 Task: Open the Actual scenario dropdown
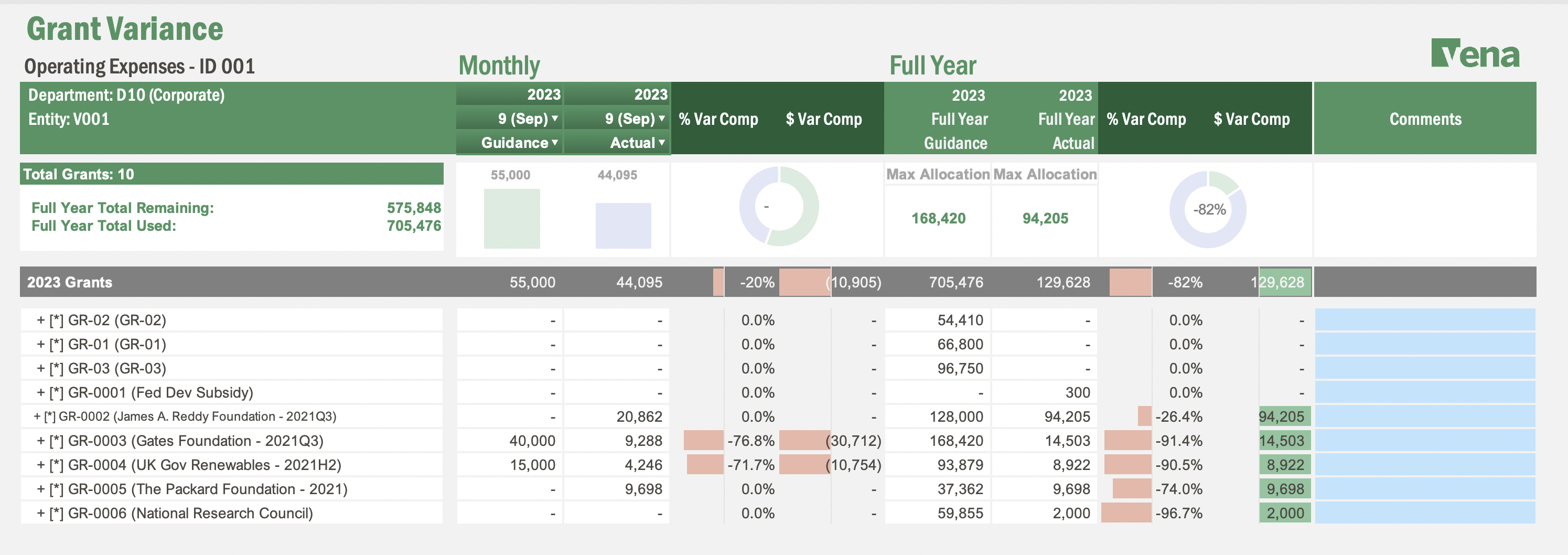[661, 142]
